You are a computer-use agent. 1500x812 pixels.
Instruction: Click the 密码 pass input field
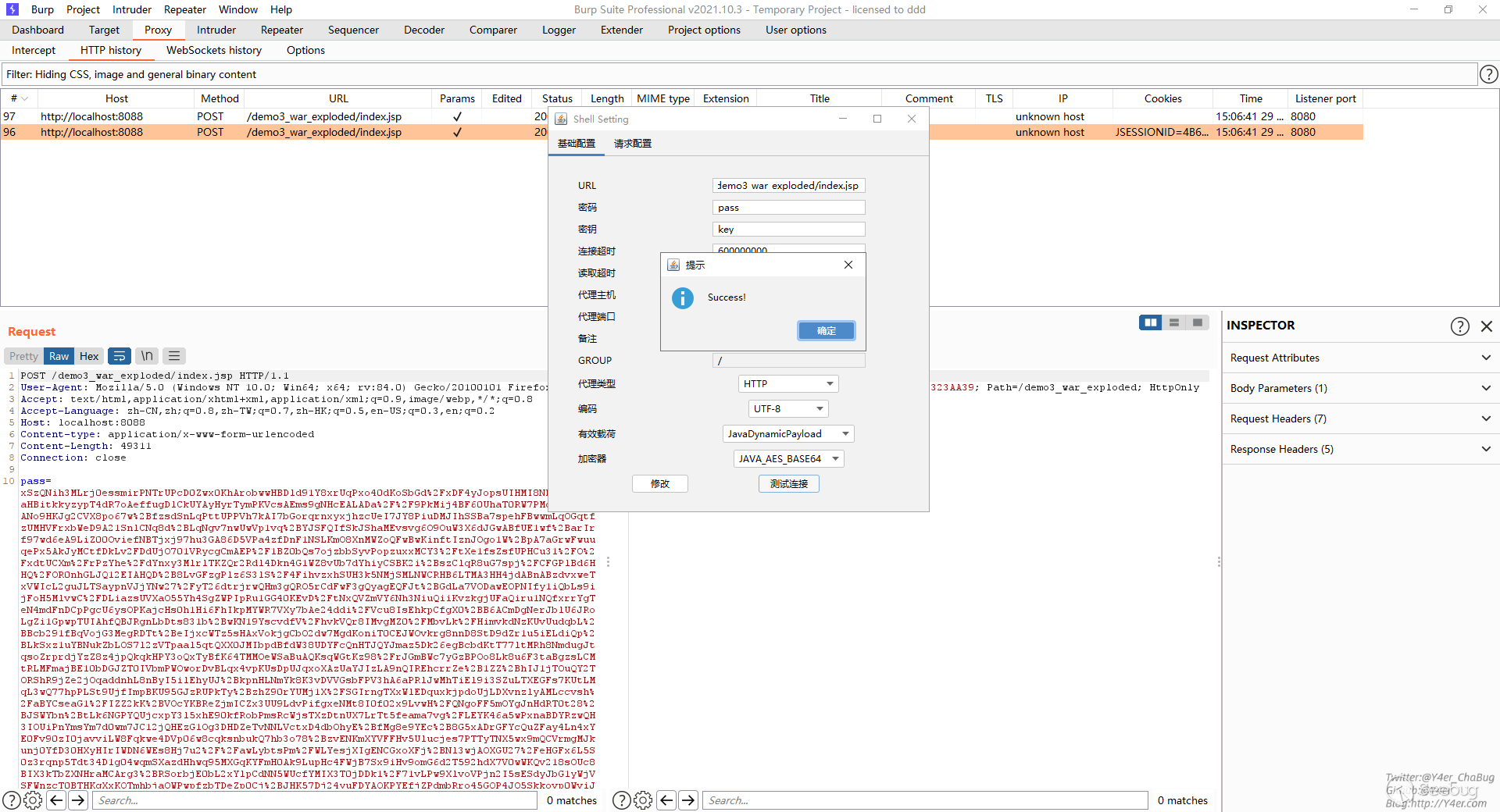click(787, 208)
